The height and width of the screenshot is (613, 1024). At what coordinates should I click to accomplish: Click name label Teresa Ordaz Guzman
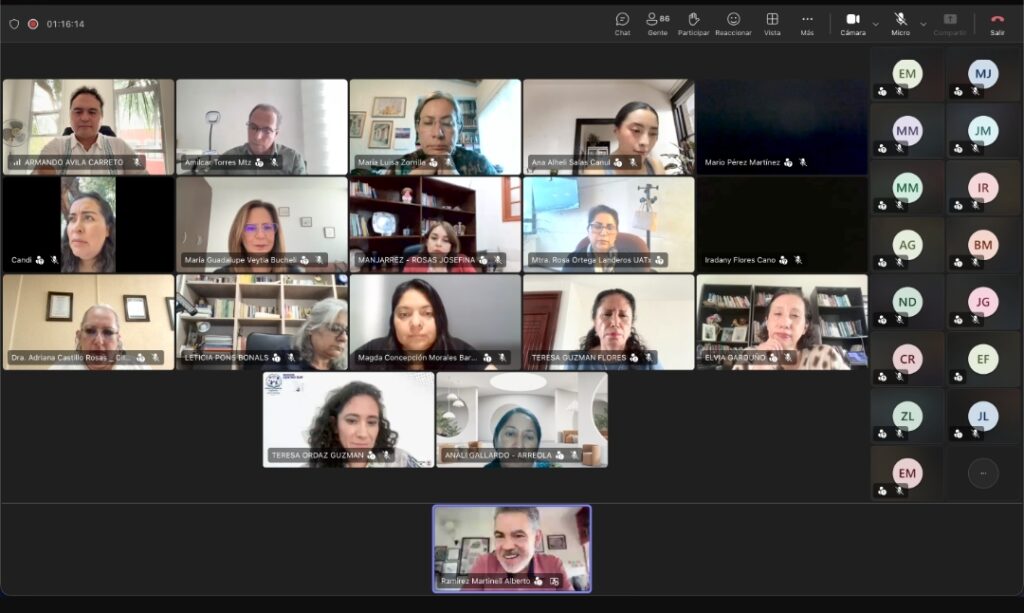(317, 455)
